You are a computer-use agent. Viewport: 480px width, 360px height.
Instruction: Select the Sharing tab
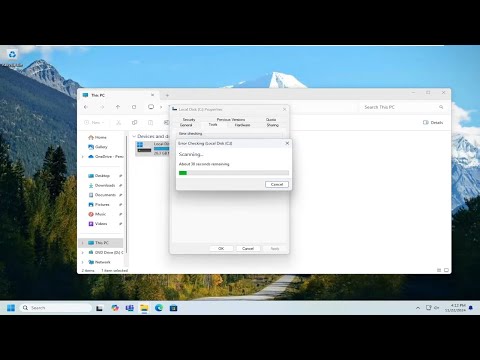click(272, 125)
